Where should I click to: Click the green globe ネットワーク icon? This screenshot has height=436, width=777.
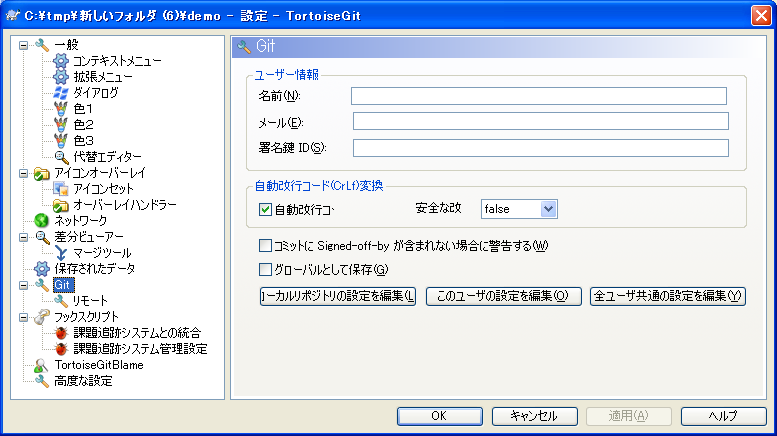click(41, 220)
